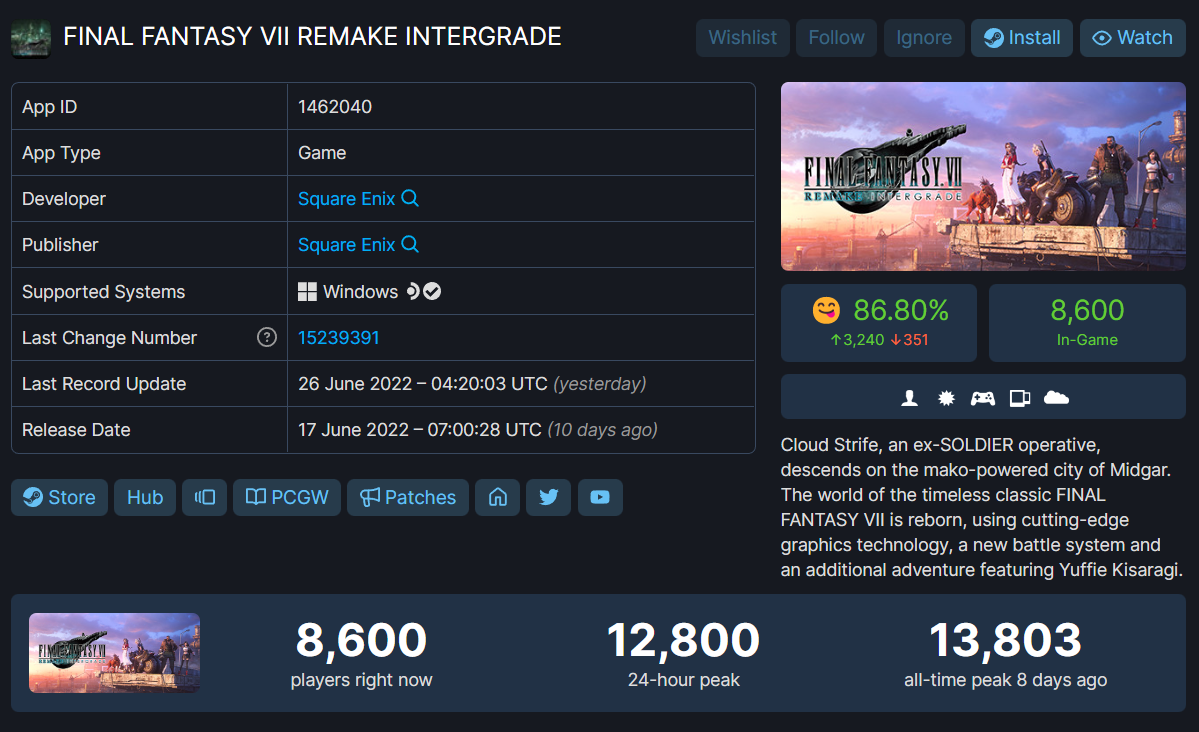1199x732 pixels.
Task: Click the Cloud Strife game description text
Action: click(x=982, y=507)
